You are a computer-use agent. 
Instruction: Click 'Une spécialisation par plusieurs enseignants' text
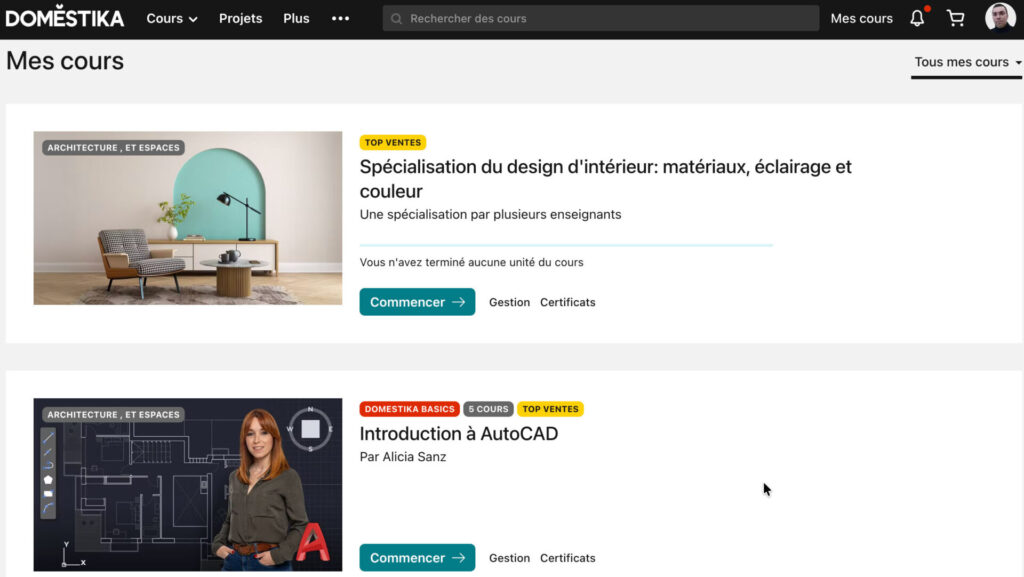click(490, 215)
